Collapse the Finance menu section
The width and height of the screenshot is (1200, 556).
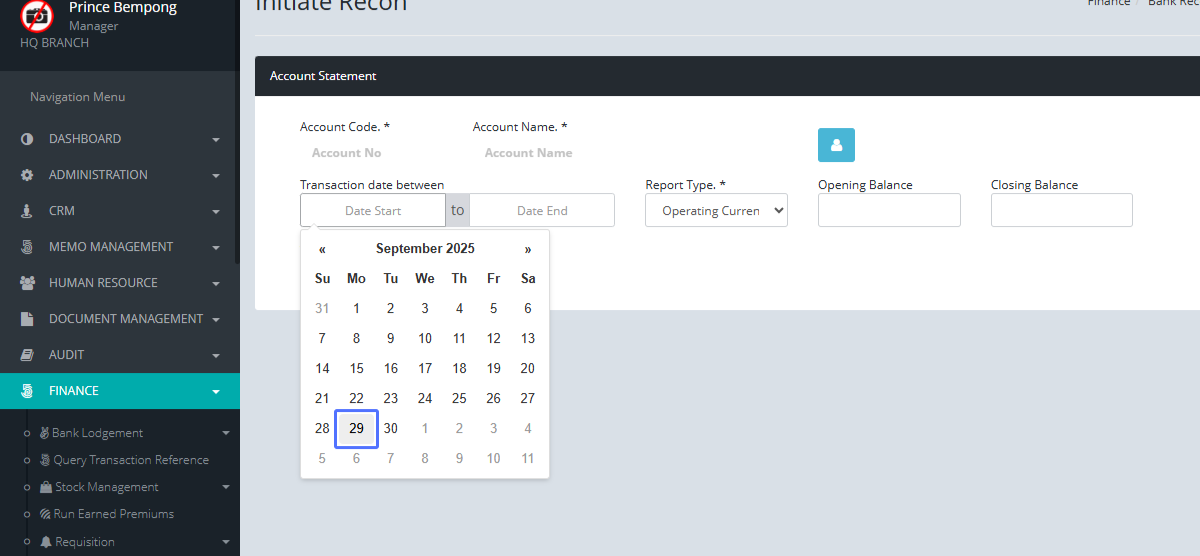point(216,392)
